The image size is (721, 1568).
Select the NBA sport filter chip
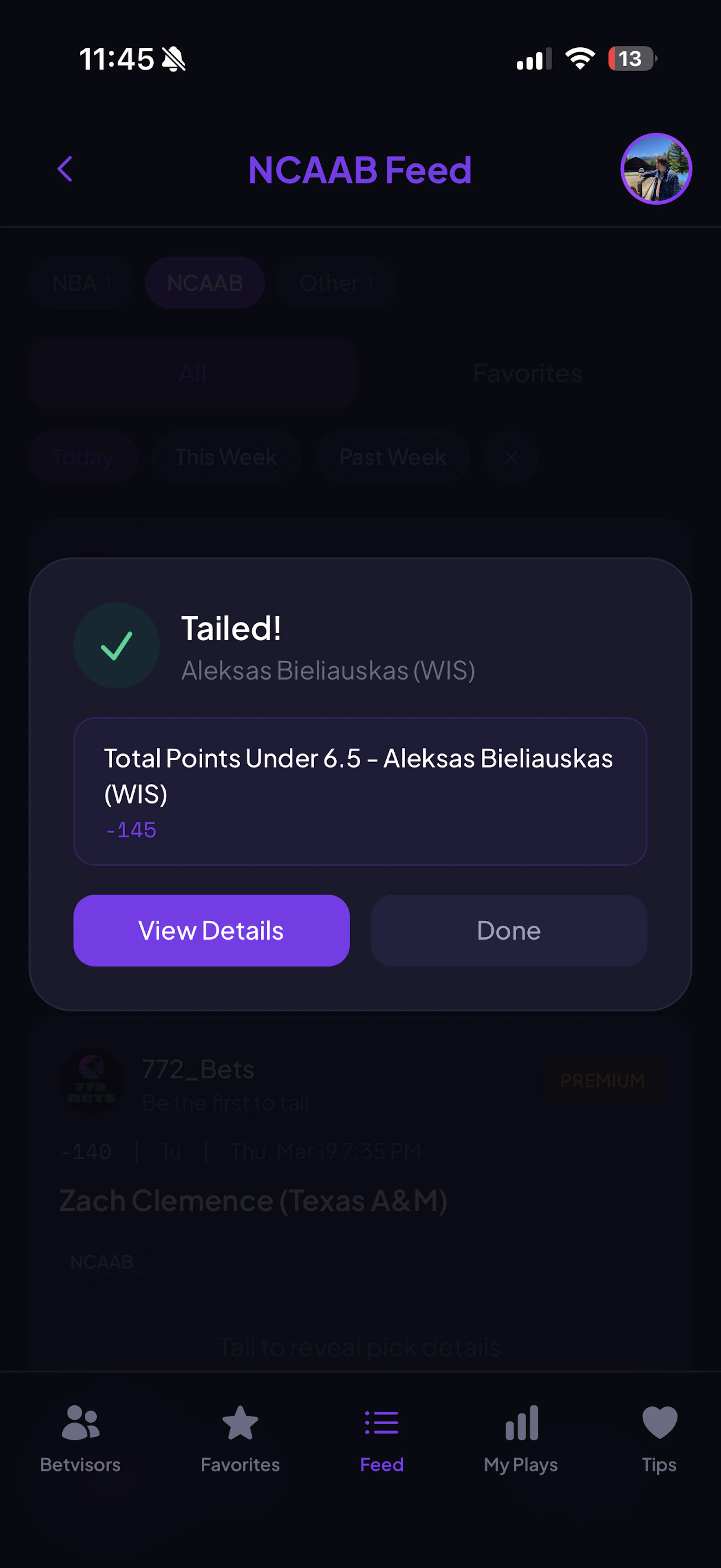pyautogui.click(x=82, y=283)
